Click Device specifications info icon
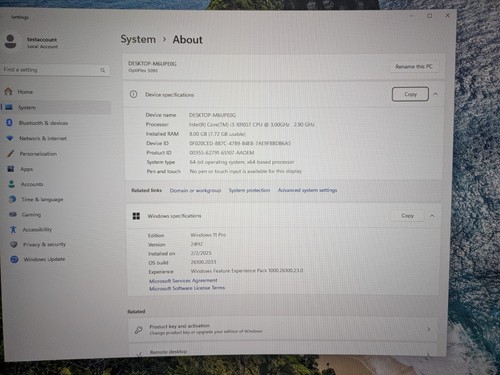The width and height of the screenshot is (500, 375). 133,94
